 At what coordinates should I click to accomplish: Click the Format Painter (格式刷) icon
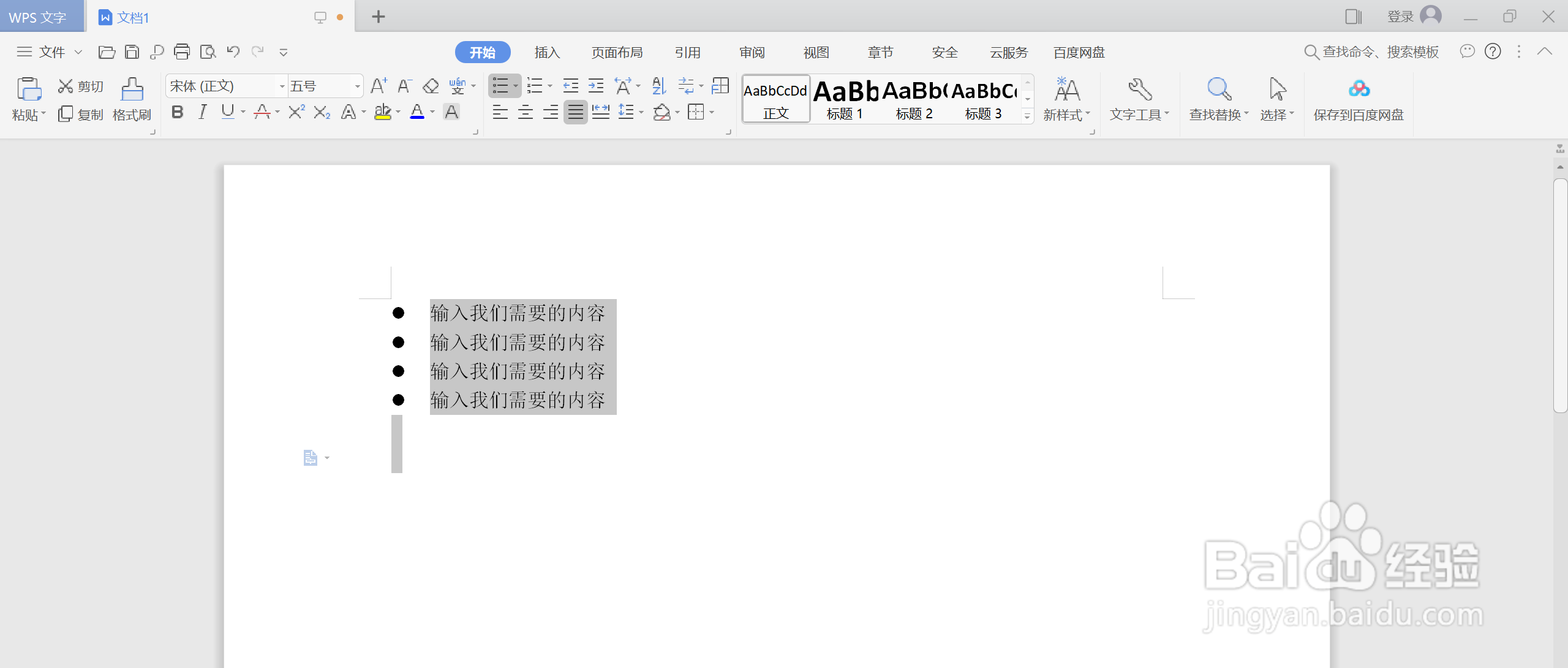(x=132, y=89)
